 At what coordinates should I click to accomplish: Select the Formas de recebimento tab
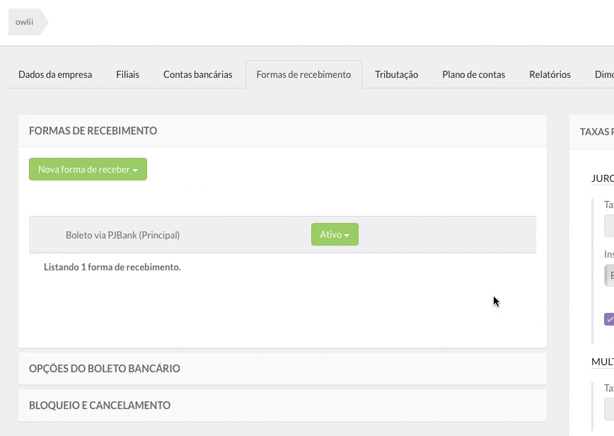[303, 74]
